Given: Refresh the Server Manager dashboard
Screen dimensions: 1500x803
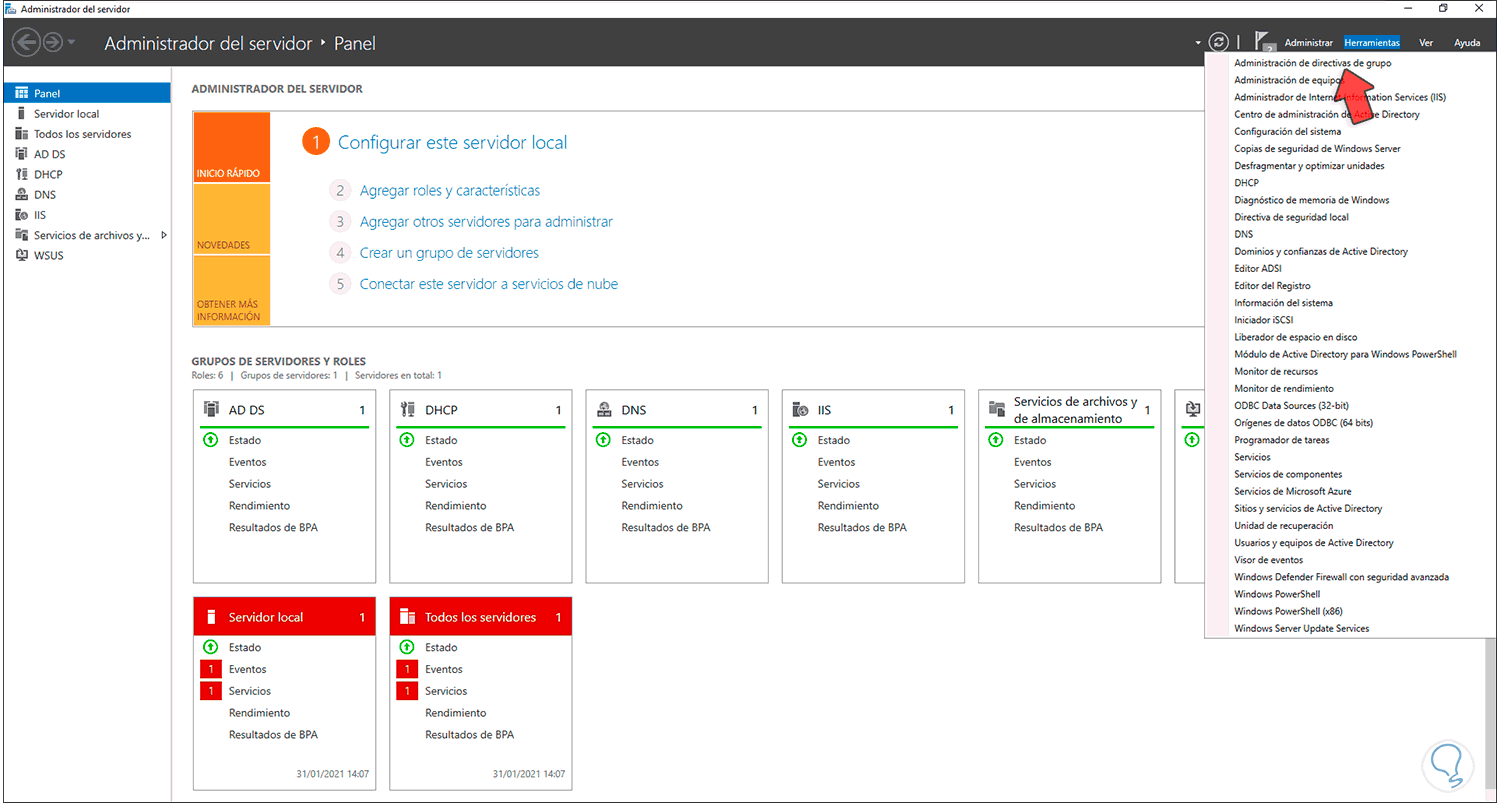Looking at the screenshot, I should coord(1218,42).
